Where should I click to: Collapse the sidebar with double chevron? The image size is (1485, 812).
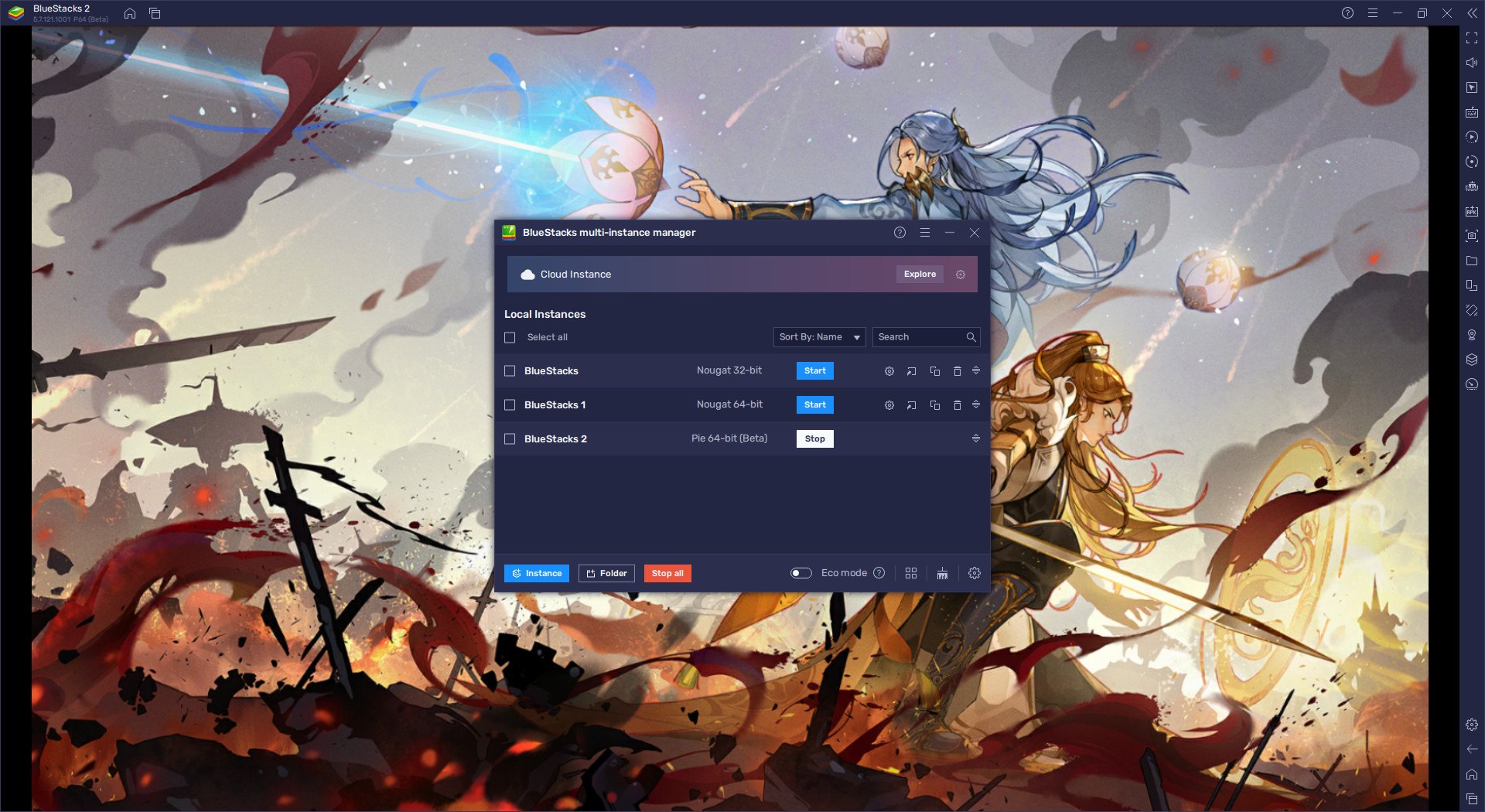(x=1472, y=13)
